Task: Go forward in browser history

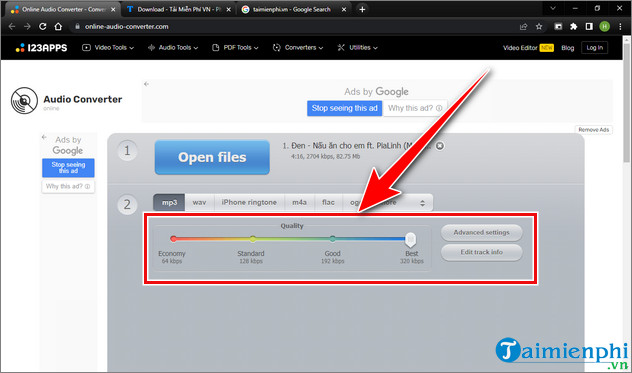Action: tap(27, 27)
